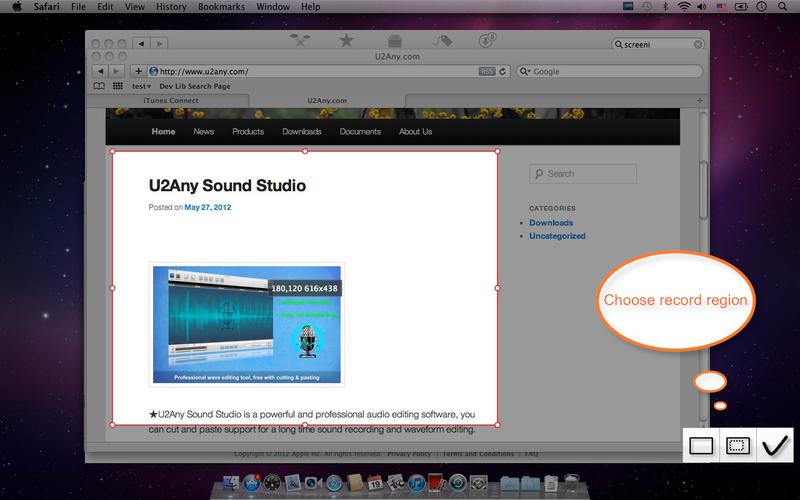
Task: Click Safari's forward arrow button
Action: click(x=116, y=71)
